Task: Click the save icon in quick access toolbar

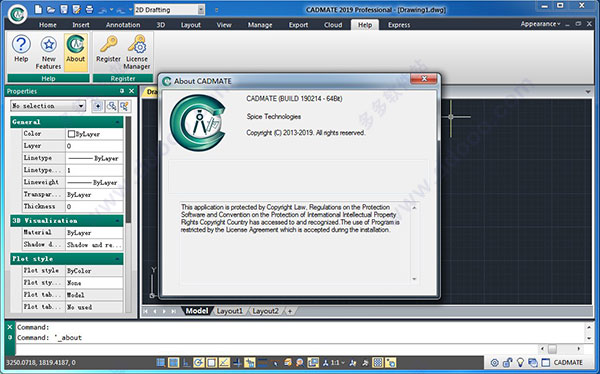Action: pos(64,9)
